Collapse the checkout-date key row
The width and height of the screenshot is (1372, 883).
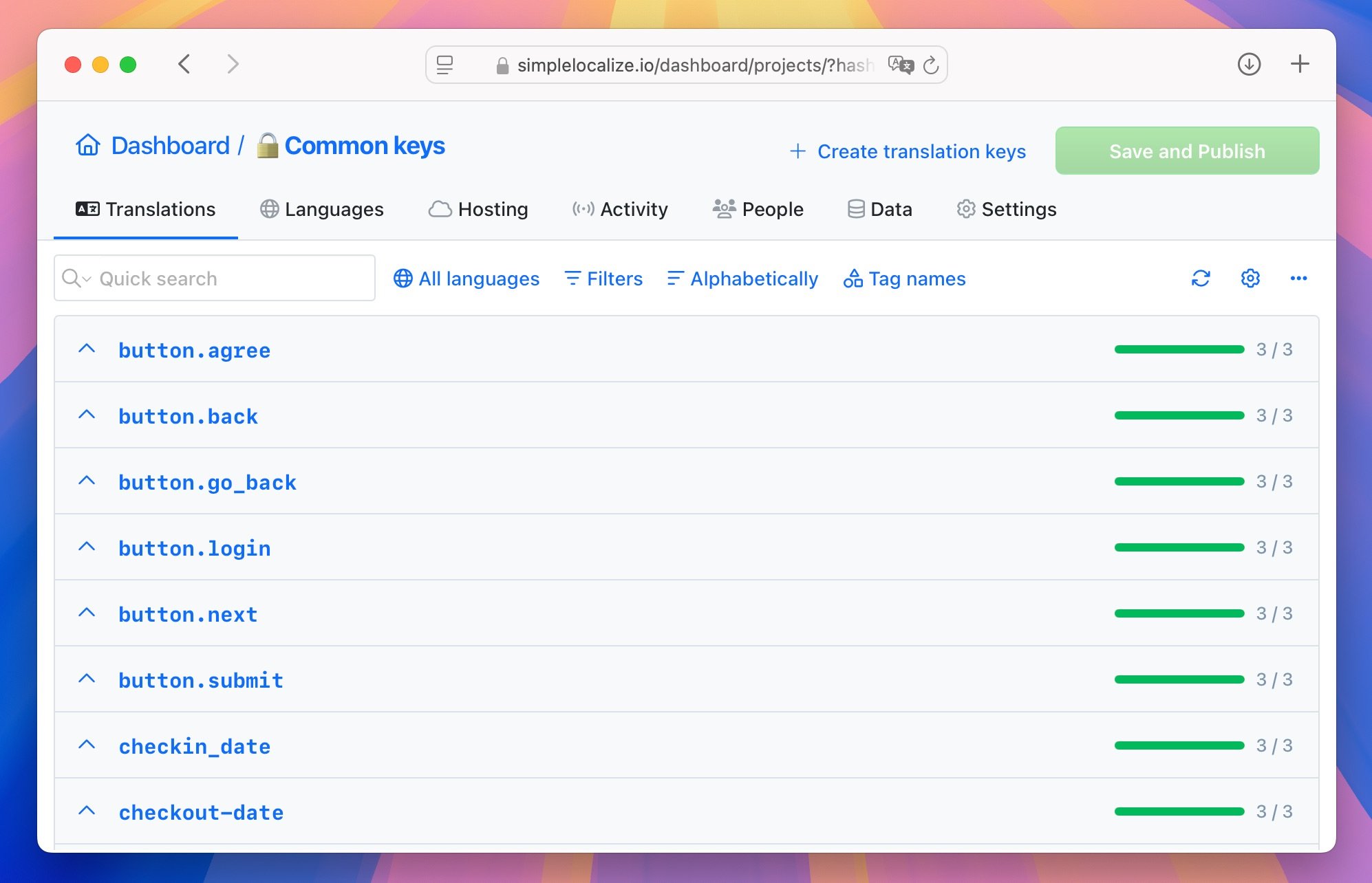(87, 811)
